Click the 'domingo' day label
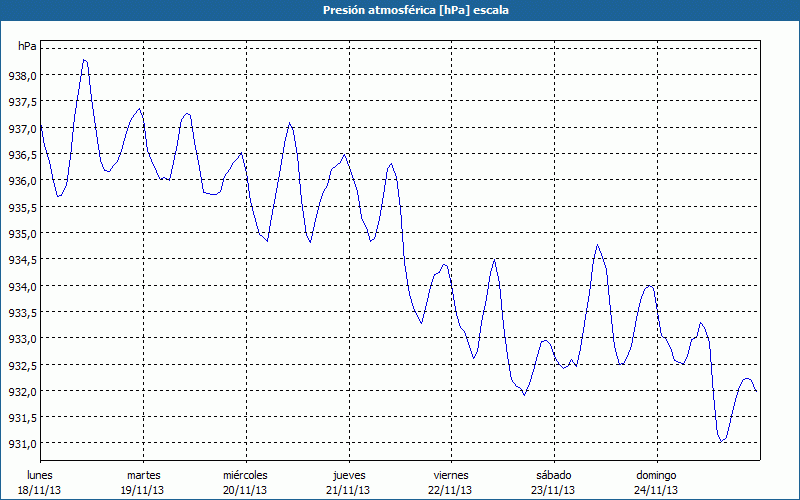 click(656, 475)
